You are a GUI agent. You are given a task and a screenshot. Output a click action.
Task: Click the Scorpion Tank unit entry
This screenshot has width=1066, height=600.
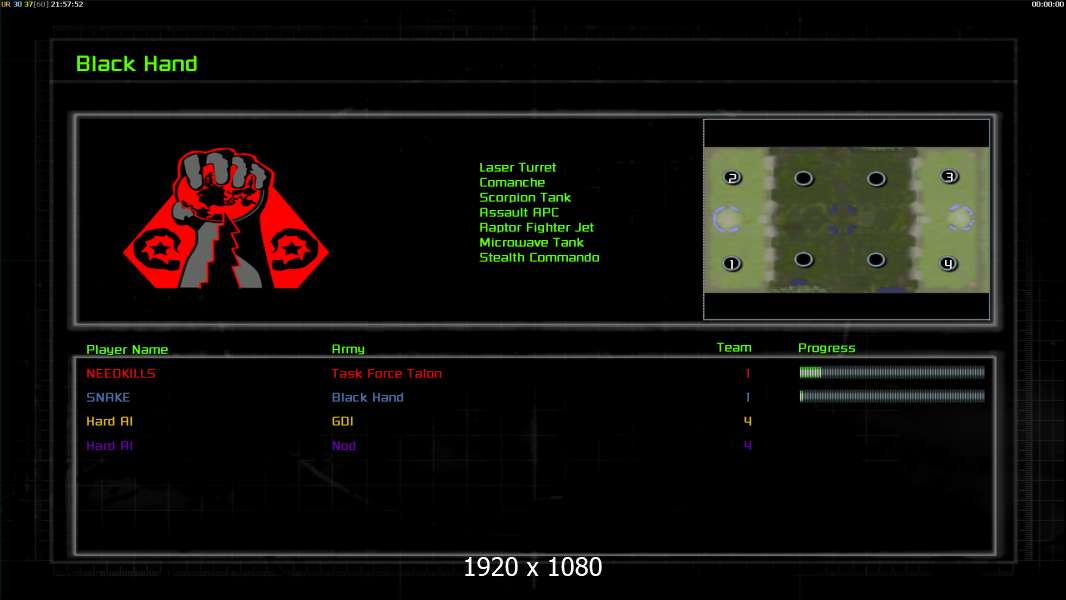click(x=525, y=197)
